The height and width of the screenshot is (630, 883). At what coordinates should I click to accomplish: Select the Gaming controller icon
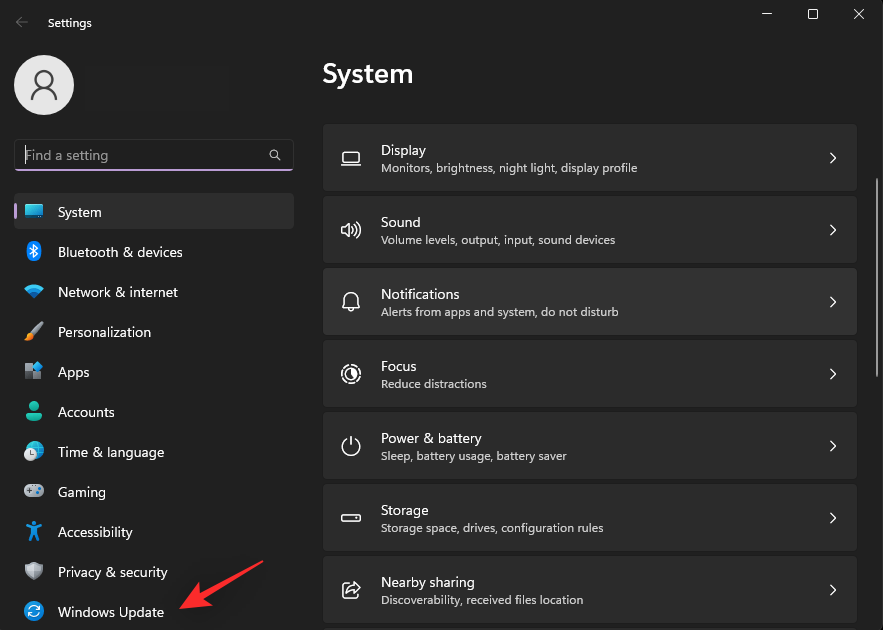33,492
